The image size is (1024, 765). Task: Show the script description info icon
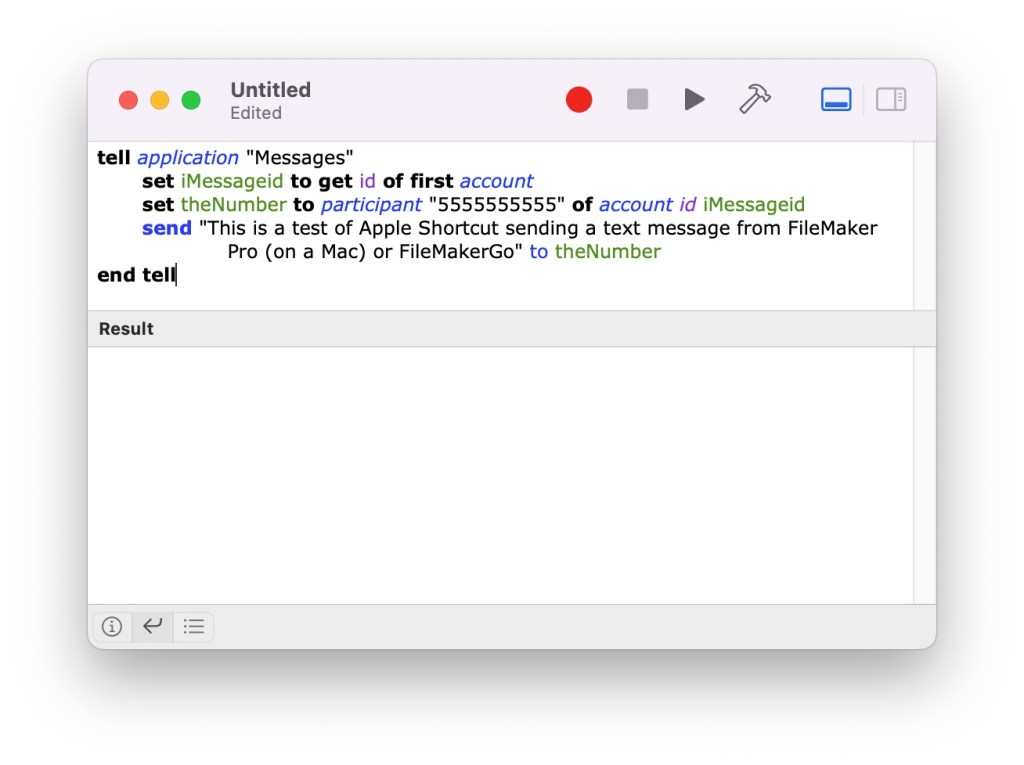tap(112, 627)
